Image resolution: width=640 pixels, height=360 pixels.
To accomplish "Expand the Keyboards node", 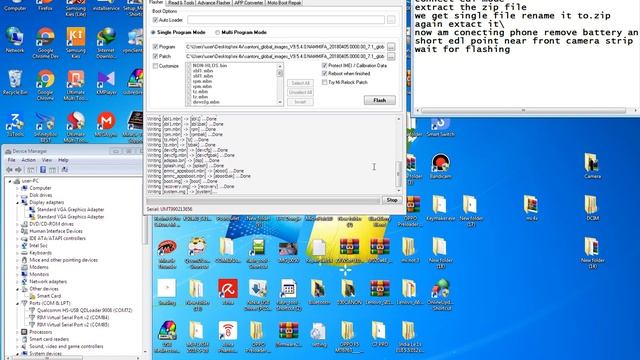I will pyautogui.click(x=18, y=253).
